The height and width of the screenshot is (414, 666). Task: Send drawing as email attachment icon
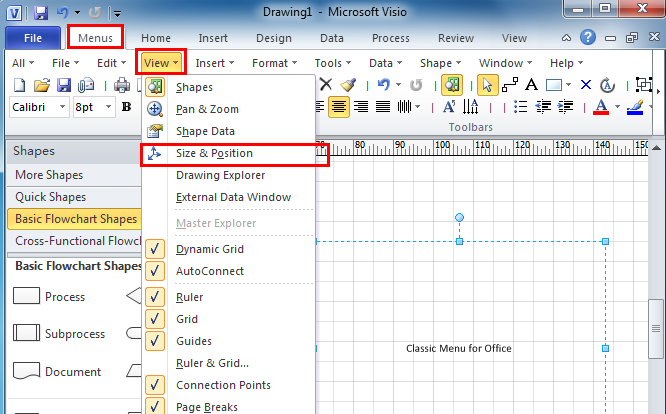pos(86,85)
